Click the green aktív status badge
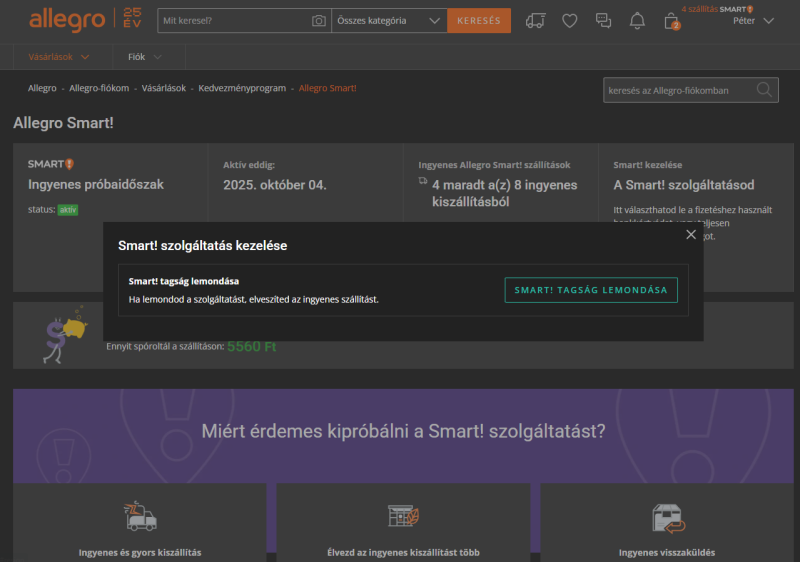Screen dimensions: 800x562 (68, 210)
